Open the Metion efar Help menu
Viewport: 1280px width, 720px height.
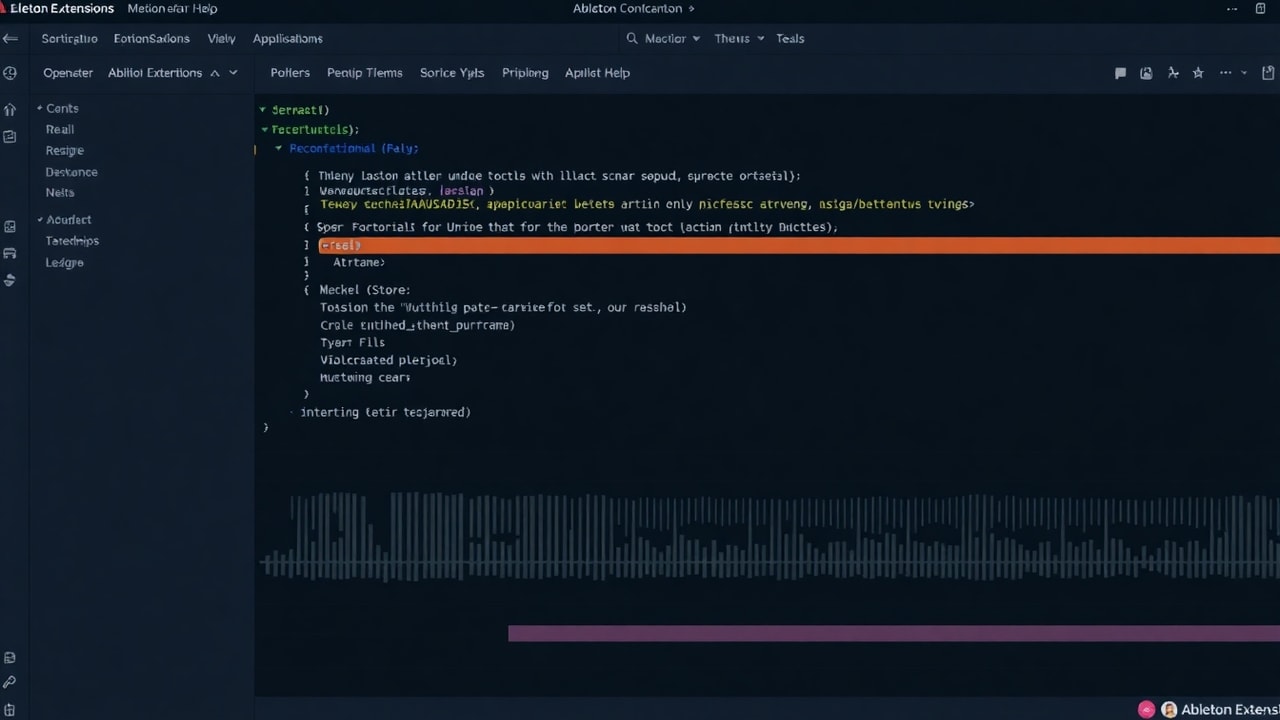(x=172, y=8)
